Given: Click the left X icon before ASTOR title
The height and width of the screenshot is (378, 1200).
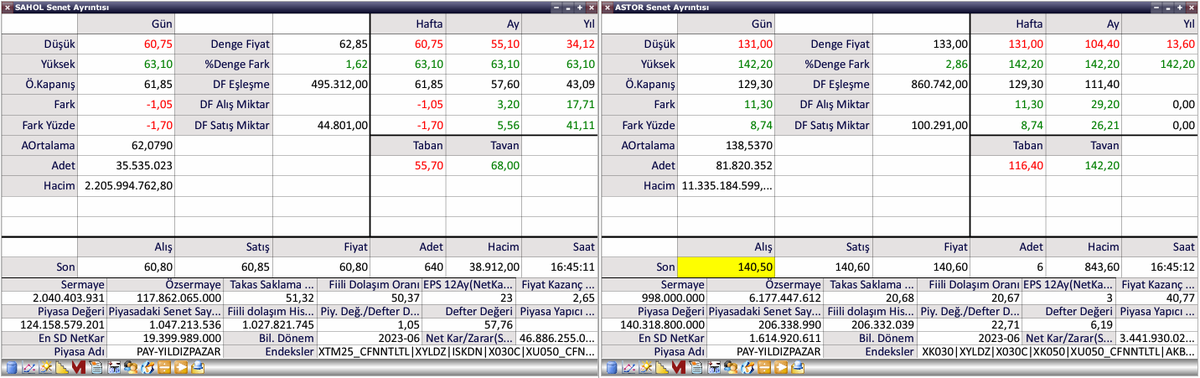Looking at the screenshot, I should [608, 7].
